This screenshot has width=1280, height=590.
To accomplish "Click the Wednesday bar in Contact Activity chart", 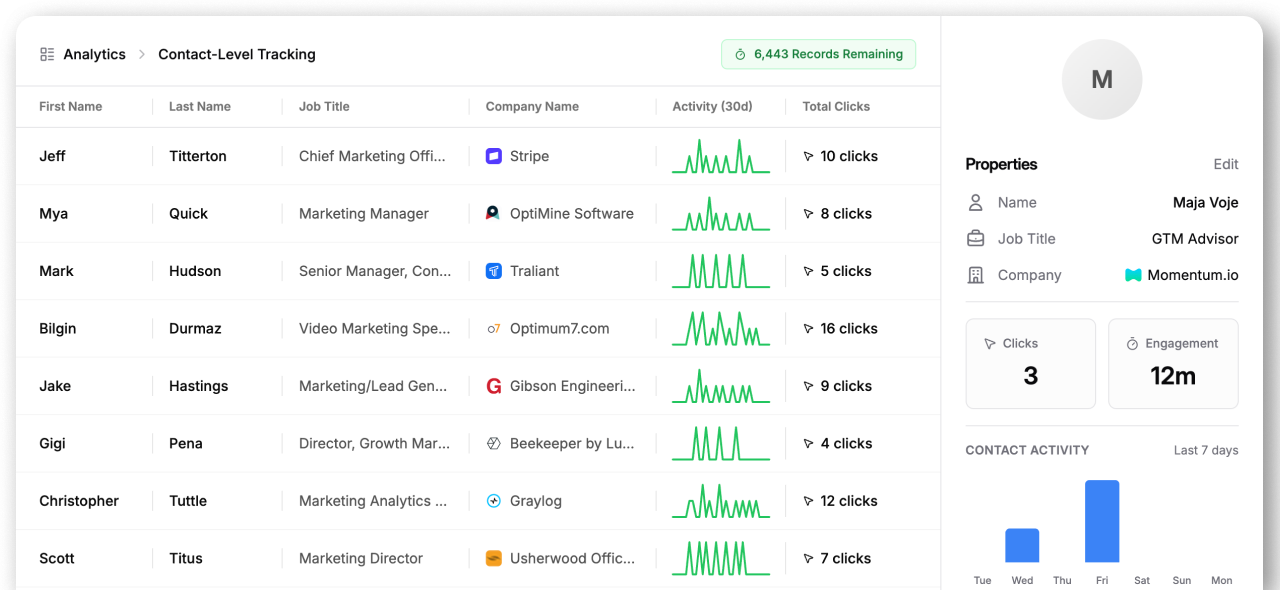I will coord(1022,545).
